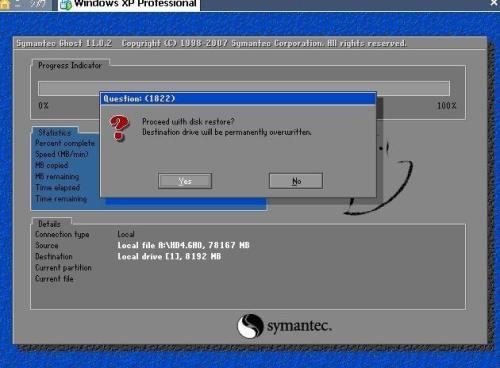The image size is (500, 368).
Task: Click the Question (1822) title bar
Action: pyautogui.click(x=238, y=99)
